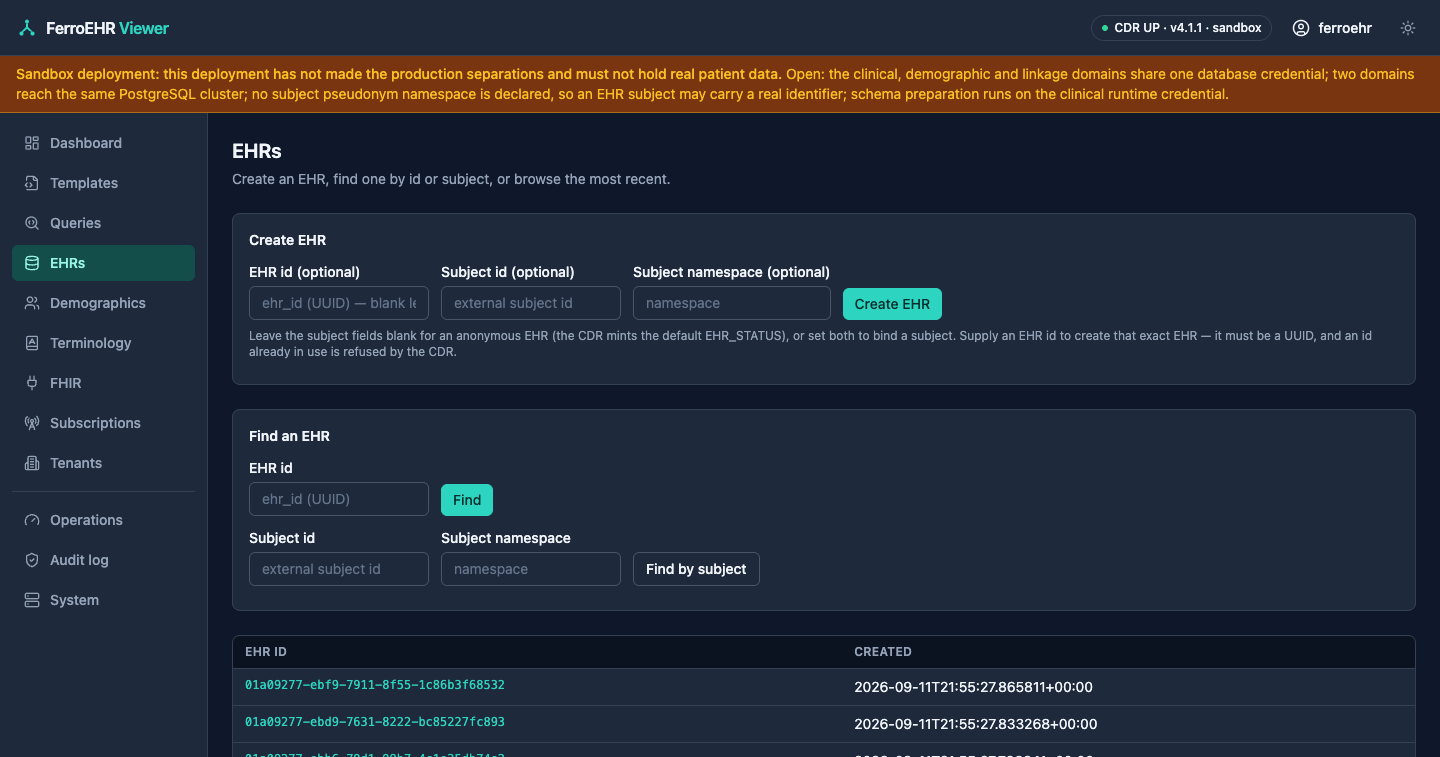Image resolution: width=1440 pixels, height=757 pixels.
Task: Click the FHIR plug icon
Action: click(x=32, y=383)
